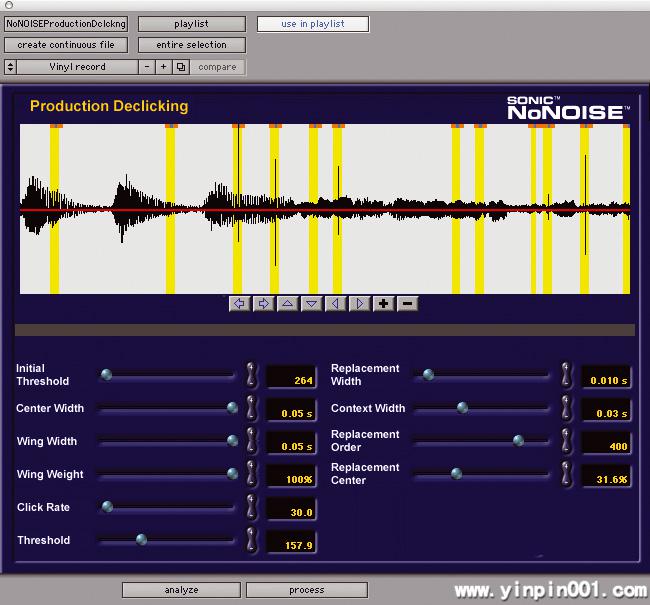Click the process button

click(x=307, y=590)
